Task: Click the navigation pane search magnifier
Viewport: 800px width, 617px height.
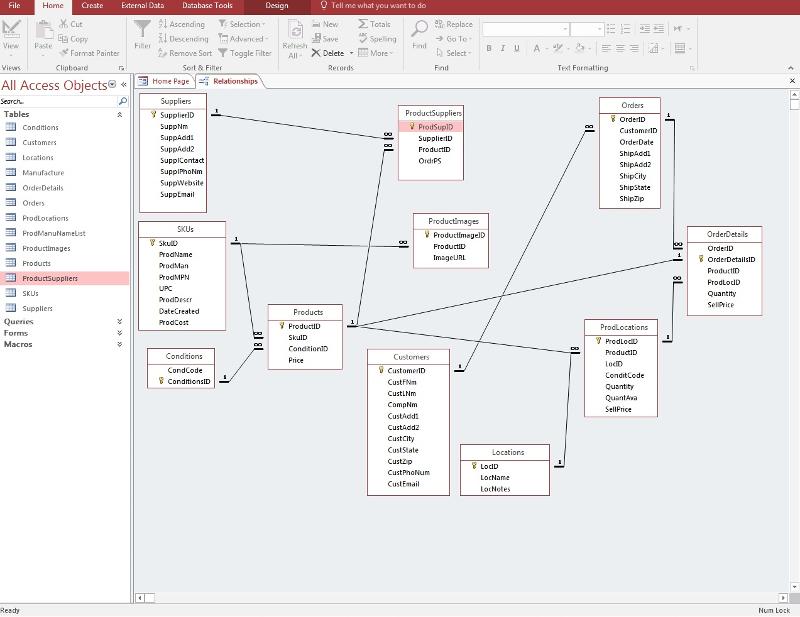Action: coord(123,101)
